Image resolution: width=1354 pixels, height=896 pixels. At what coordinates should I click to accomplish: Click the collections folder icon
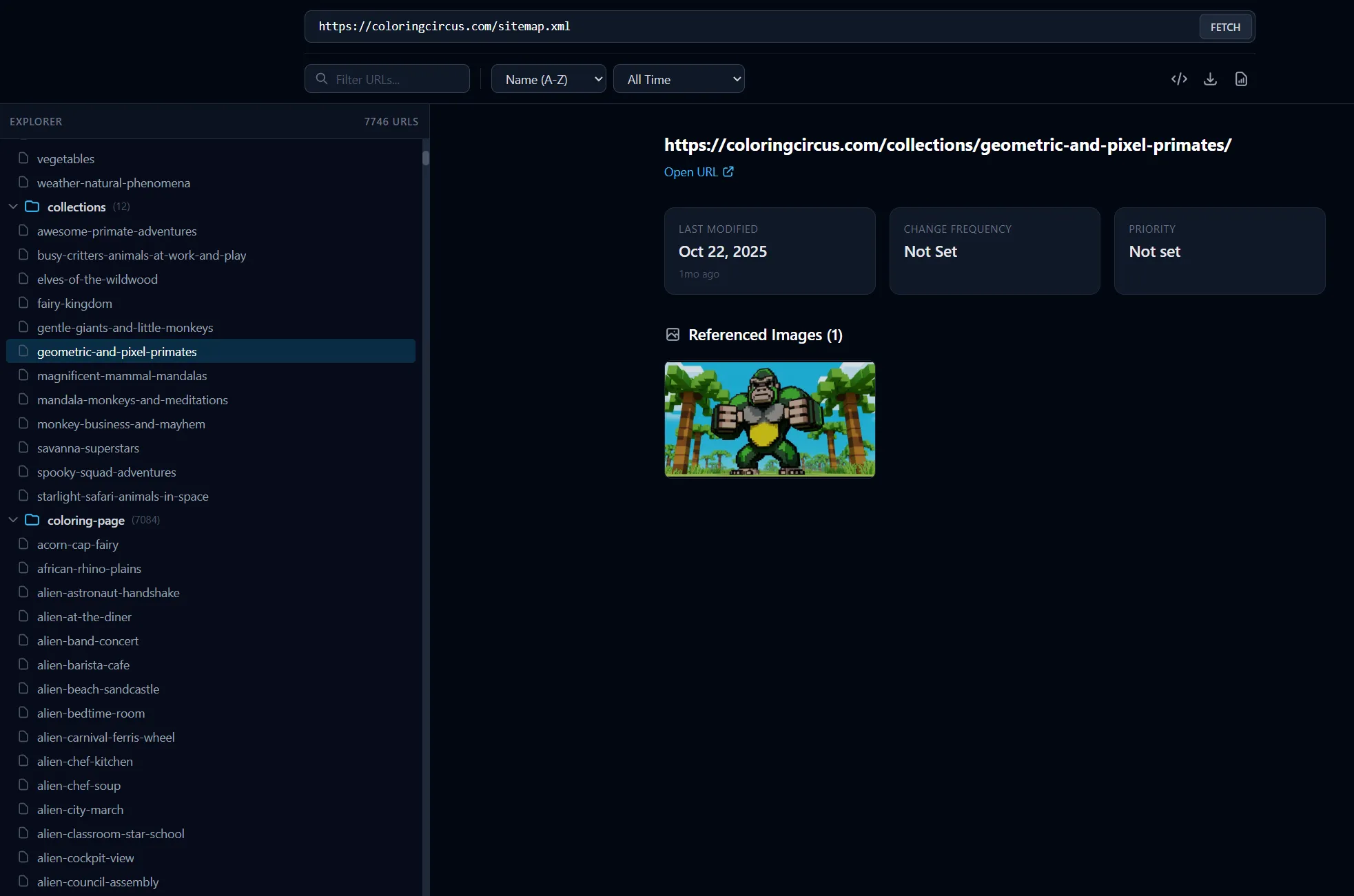(x=32, y=207)
